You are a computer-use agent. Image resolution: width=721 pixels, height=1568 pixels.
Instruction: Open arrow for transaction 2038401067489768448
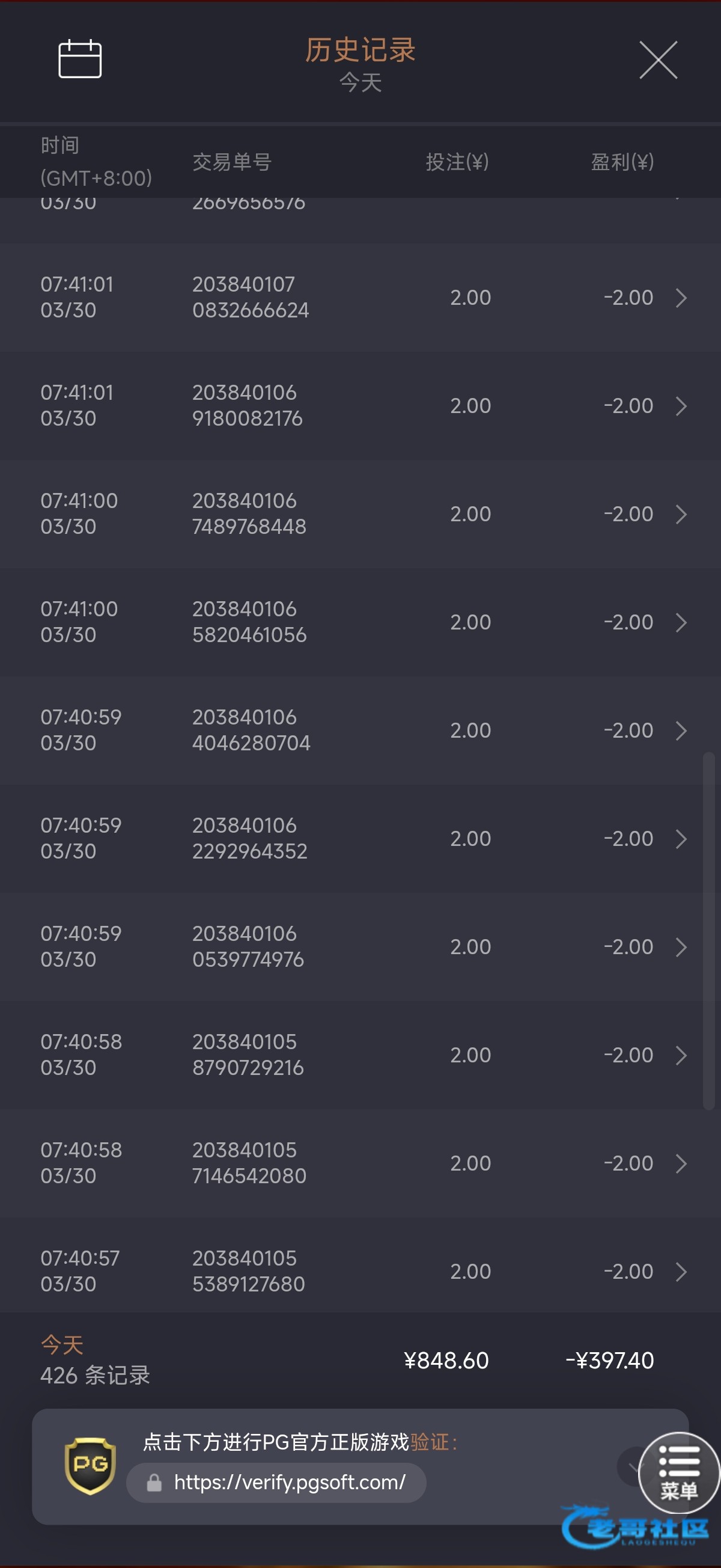coord(681,514)
